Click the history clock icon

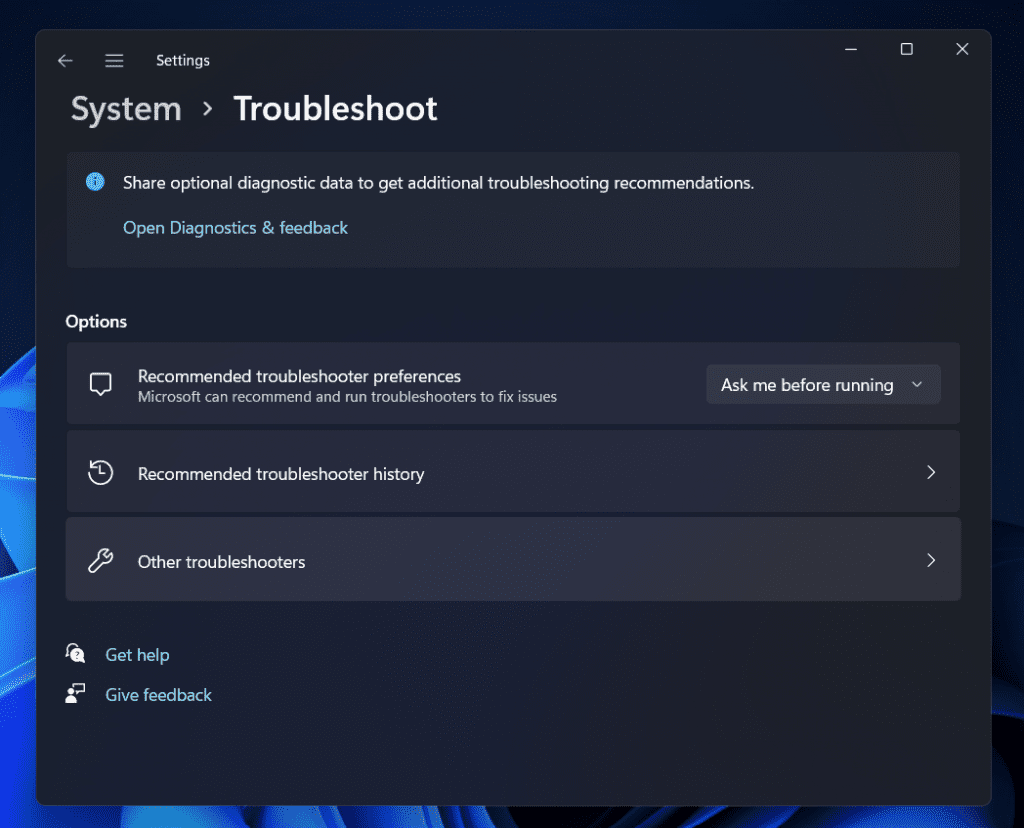pyautogui.click(x=101, y=472)
